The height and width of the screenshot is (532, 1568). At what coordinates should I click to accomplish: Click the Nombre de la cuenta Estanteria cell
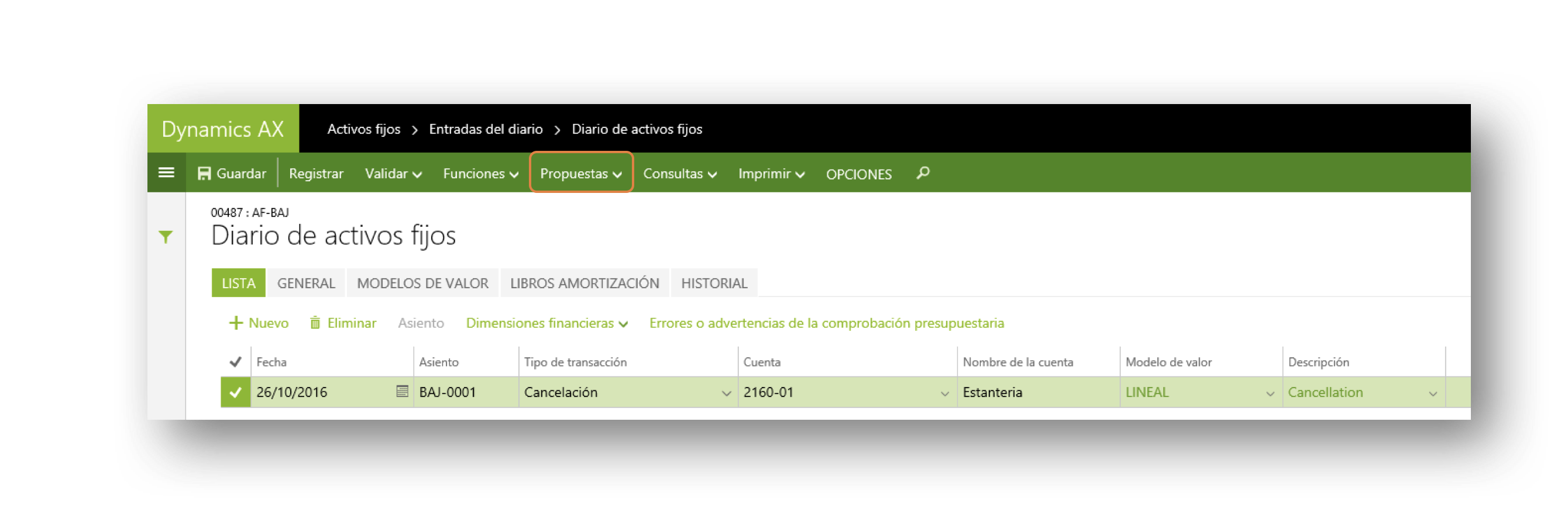click(x=1038, y=392)
